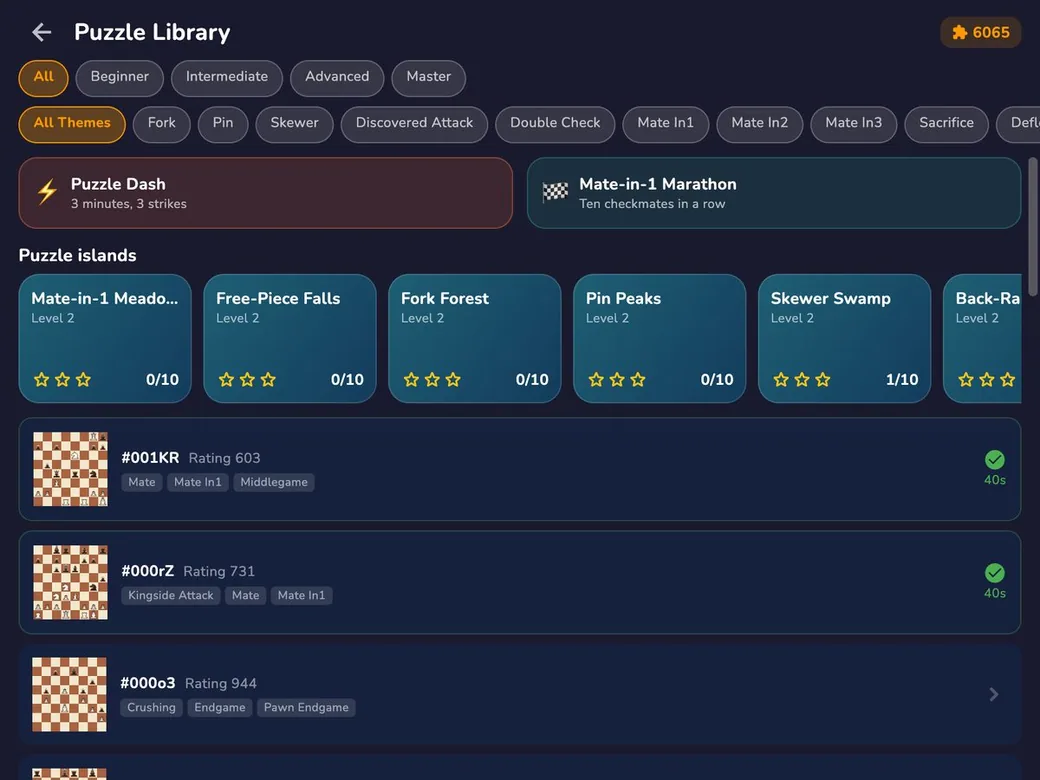Start the Puzzle Dash mode
Image resolution: width=1040 pixels, height=780 pixels.
tap(265, 193)
